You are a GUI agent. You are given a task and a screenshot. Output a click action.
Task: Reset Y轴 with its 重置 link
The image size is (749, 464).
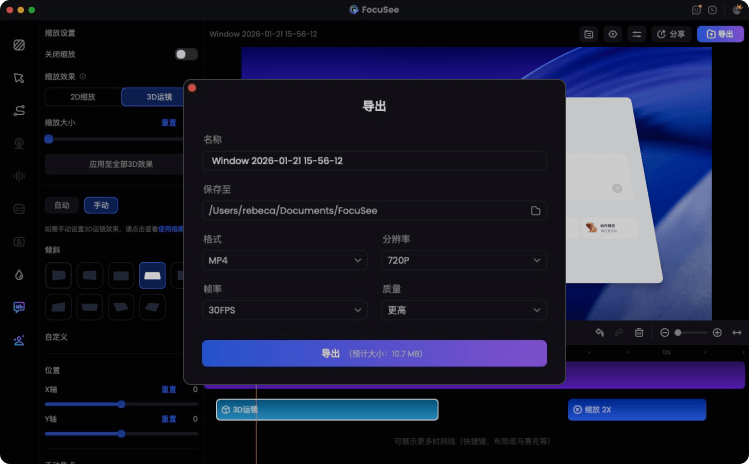(x=169, y=419)
